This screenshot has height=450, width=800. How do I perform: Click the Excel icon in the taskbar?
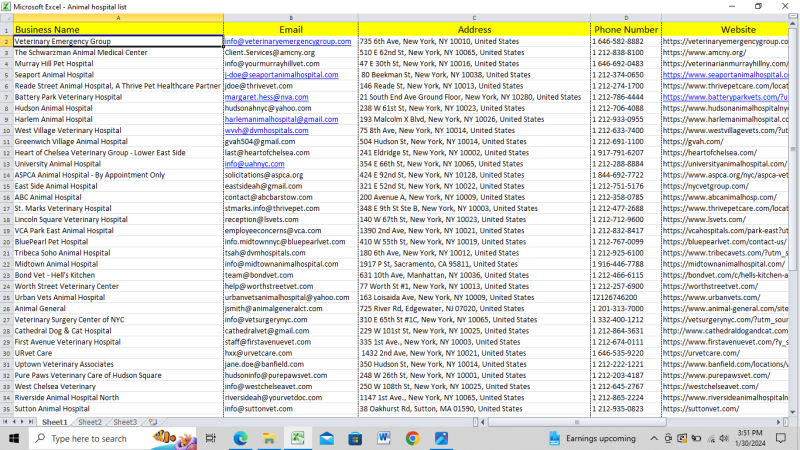pos(297,438)
